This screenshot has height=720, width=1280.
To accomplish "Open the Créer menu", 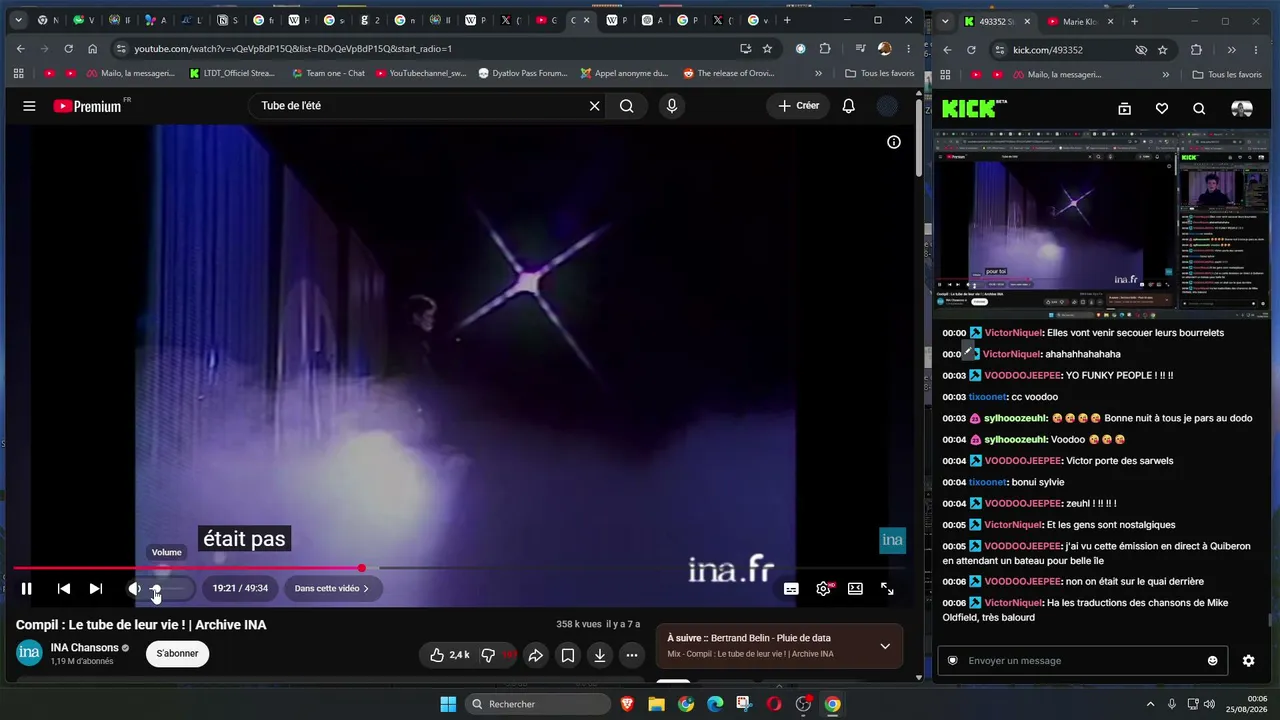I will click(x=798, y=106).
